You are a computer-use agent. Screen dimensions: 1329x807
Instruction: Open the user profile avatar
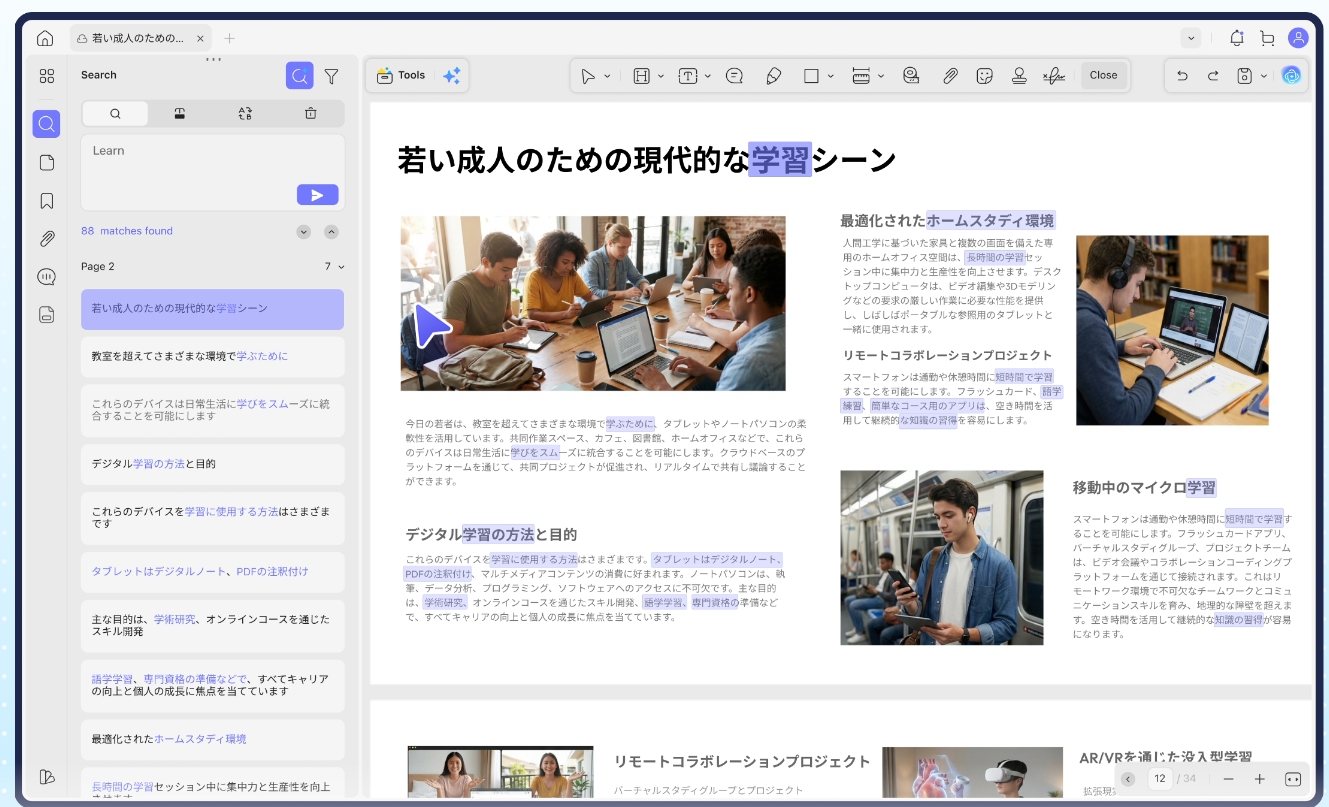click(1298, 38)
